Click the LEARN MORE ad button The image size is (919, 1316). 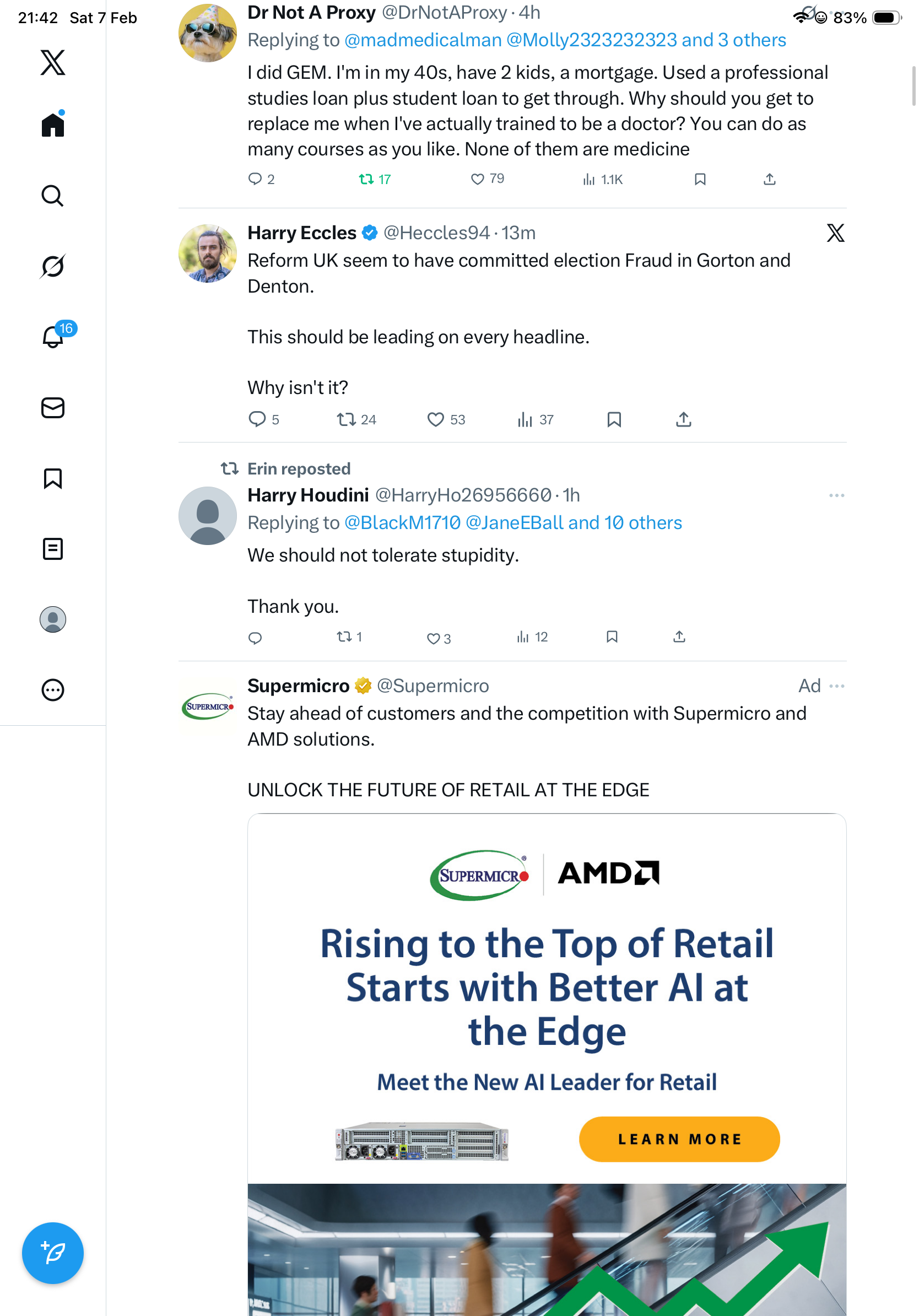coord(679,1139)
